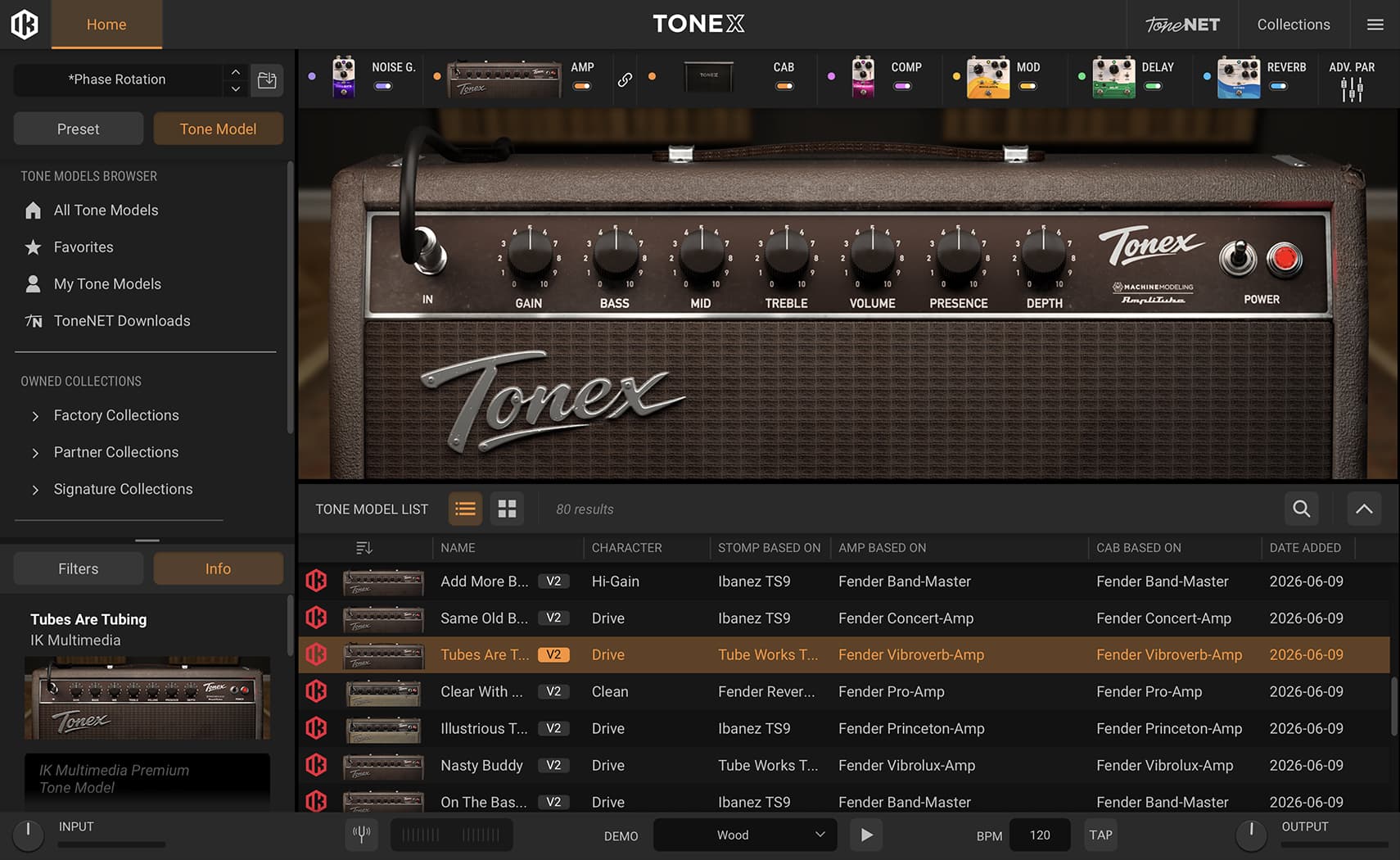Switch tone model list to list view
Screen dimensions: 1400x860
[465, 509]
